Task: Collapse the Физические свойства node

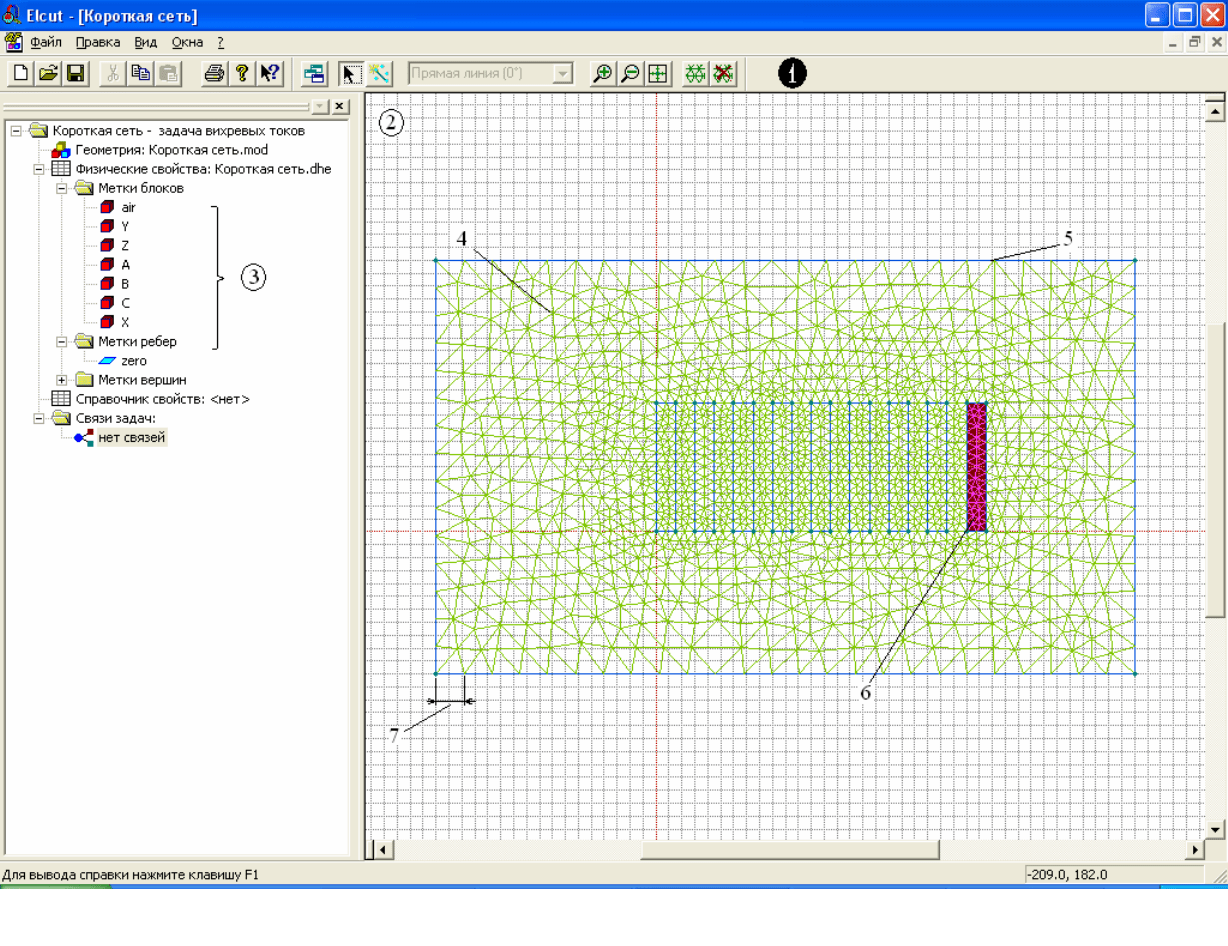Action: point(39,169)
